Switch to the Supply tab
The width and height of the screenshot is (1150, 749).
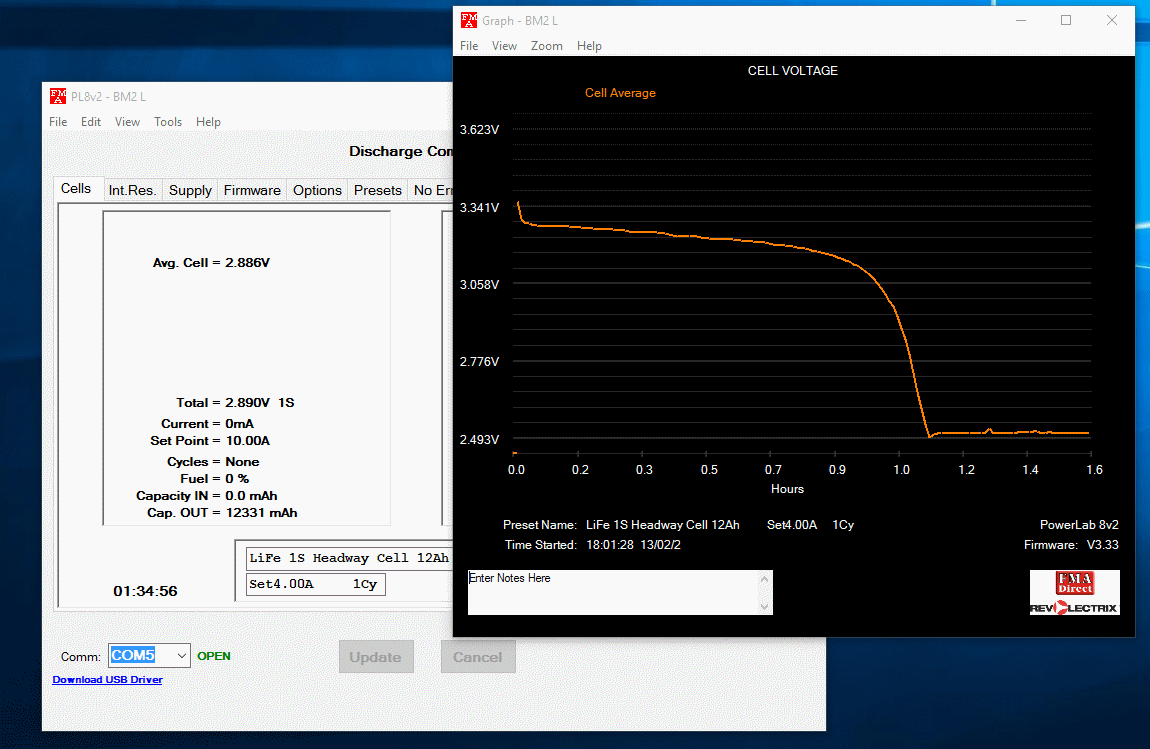coord(190,190)
